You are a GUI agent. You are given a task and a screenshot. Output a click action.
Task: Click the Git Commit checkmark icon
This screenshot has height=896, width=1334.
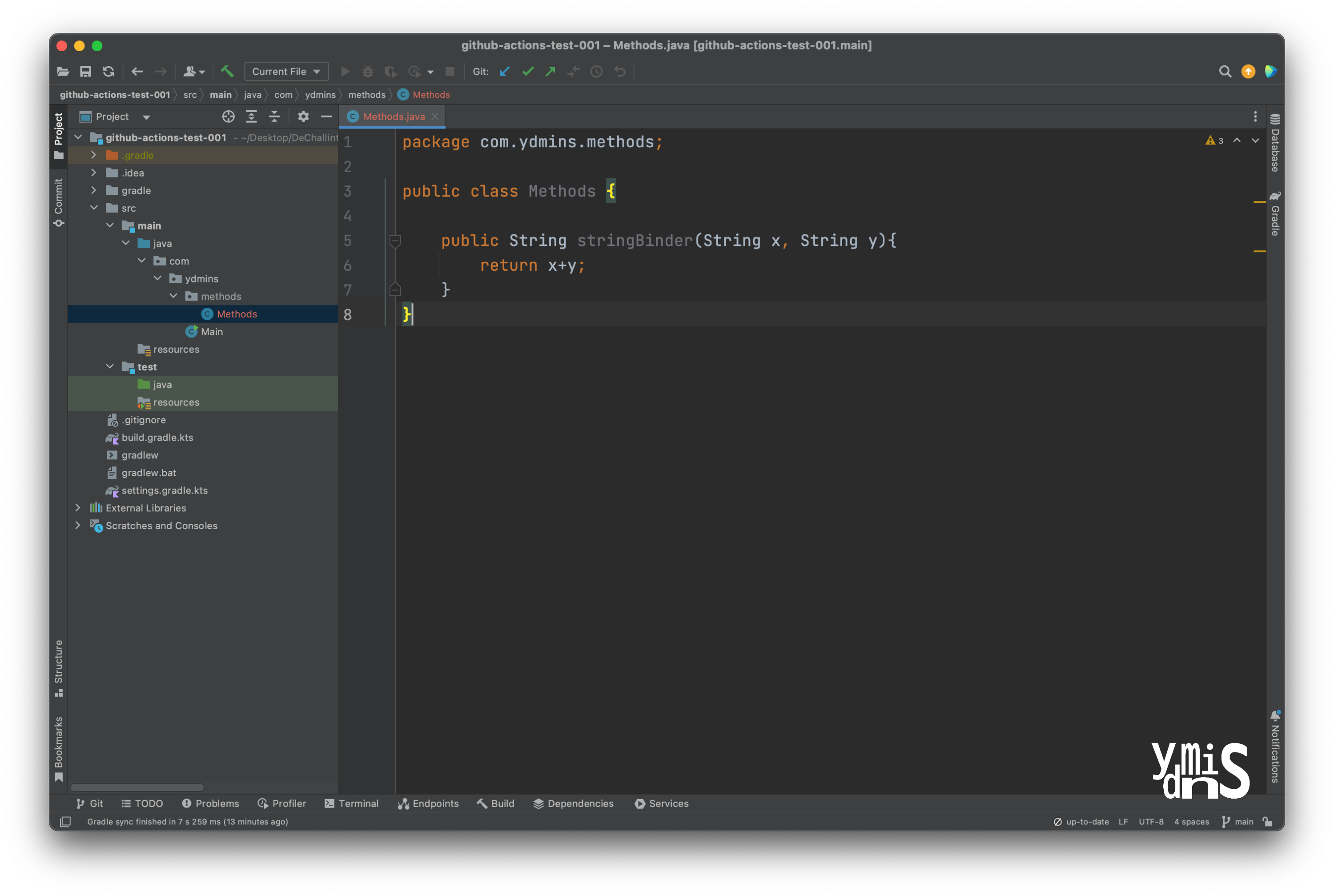(528, 72)
